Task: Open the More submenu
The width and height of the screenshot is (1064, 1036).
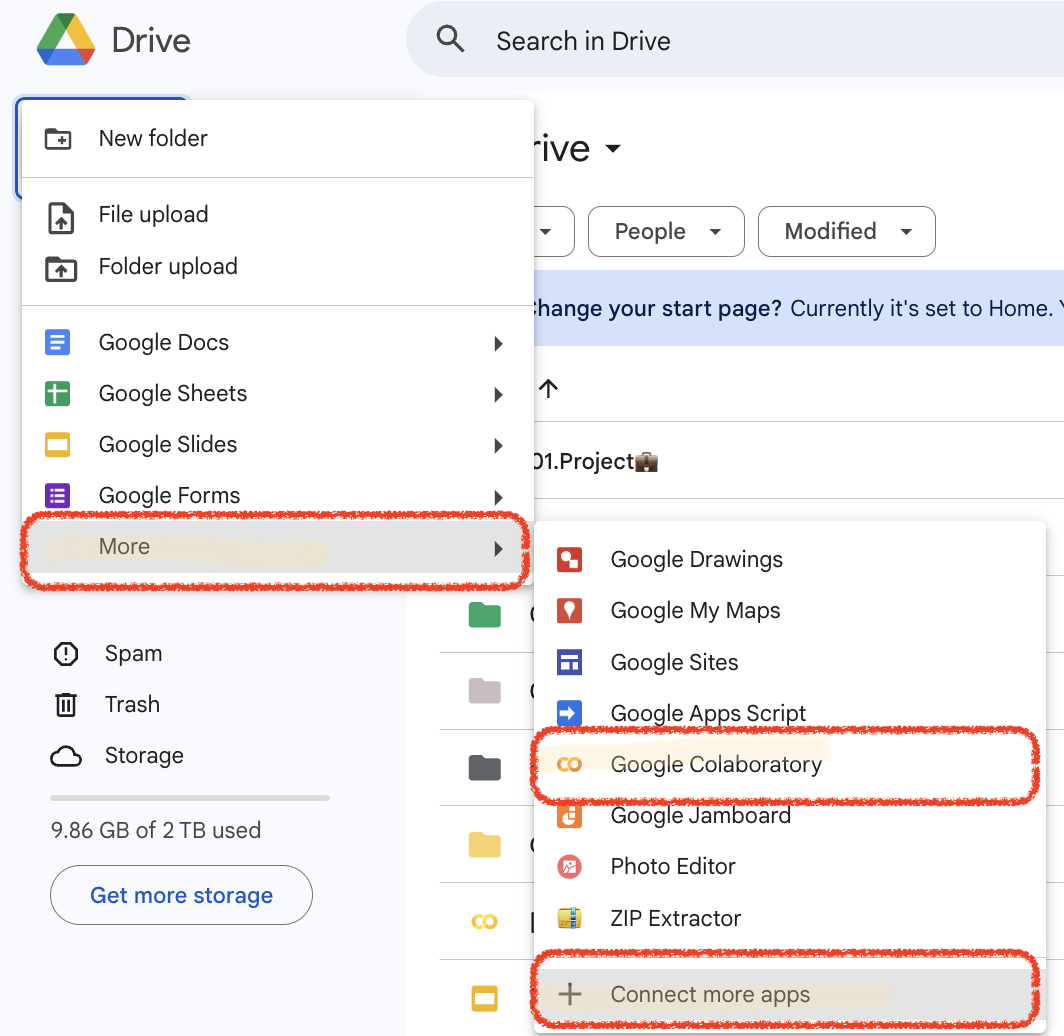Action: (x=278, y=547)
